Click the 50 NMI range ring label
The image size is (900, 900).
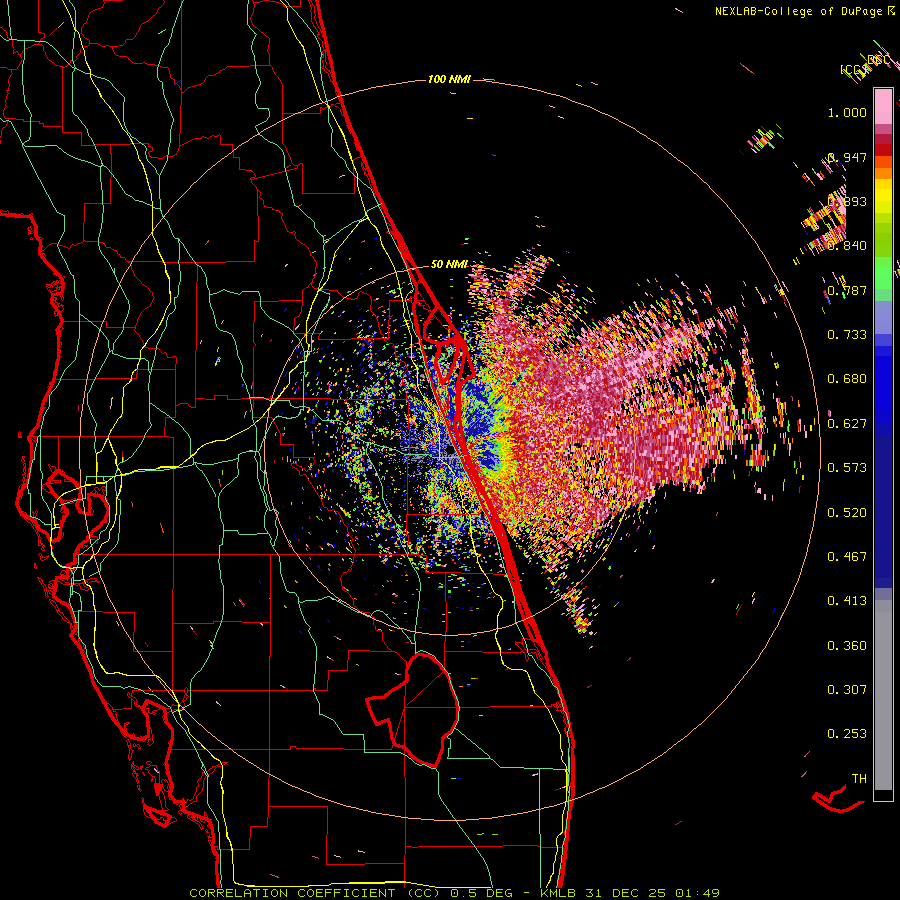click(449, 265)
